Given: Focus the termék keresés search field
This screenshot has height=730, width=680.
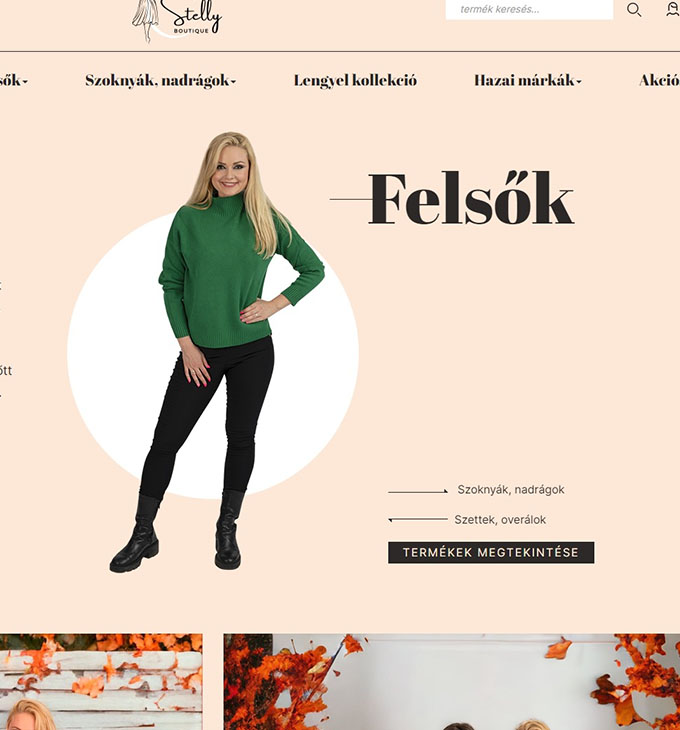Looking at the screenshot, I should [x=529, y=9].
